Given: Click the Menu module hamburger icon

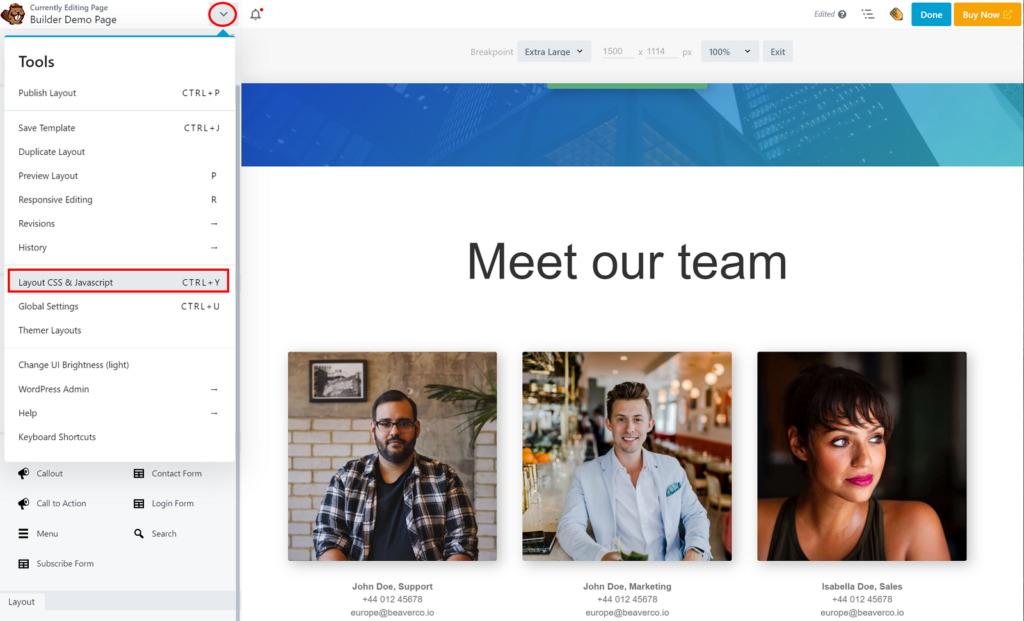Looking at the screenshot, I should [24, 533].
